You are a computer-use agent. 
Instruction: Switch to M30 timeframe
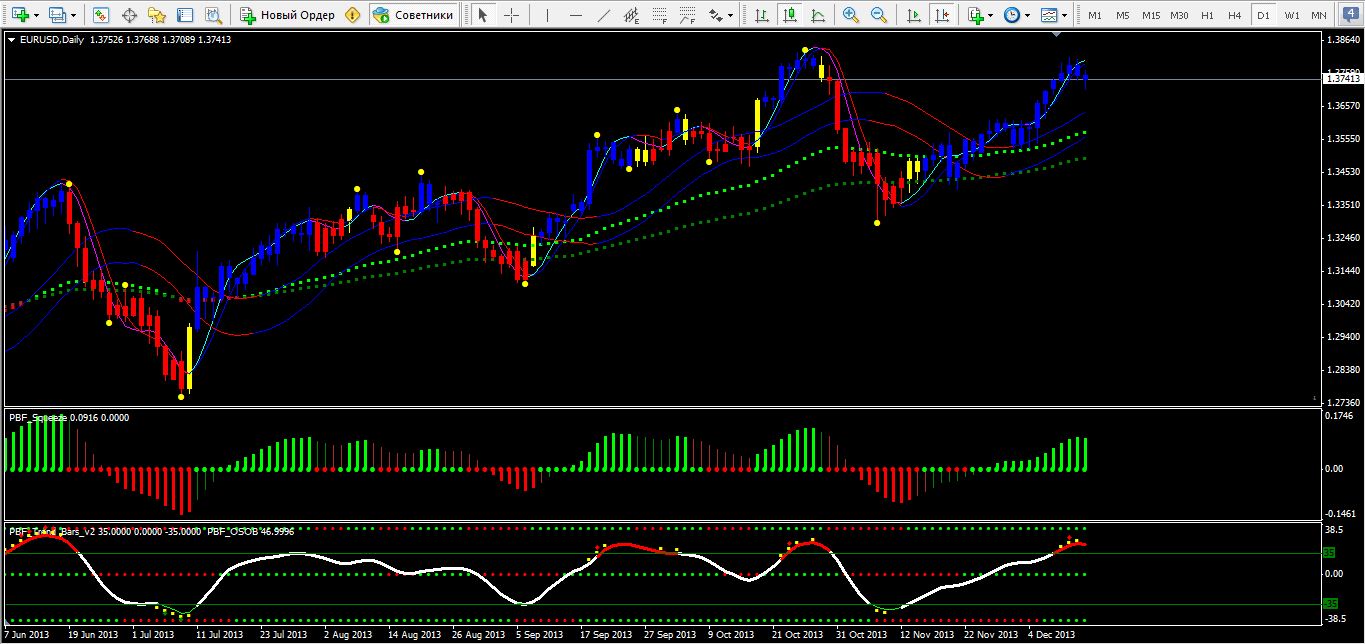1179,15
